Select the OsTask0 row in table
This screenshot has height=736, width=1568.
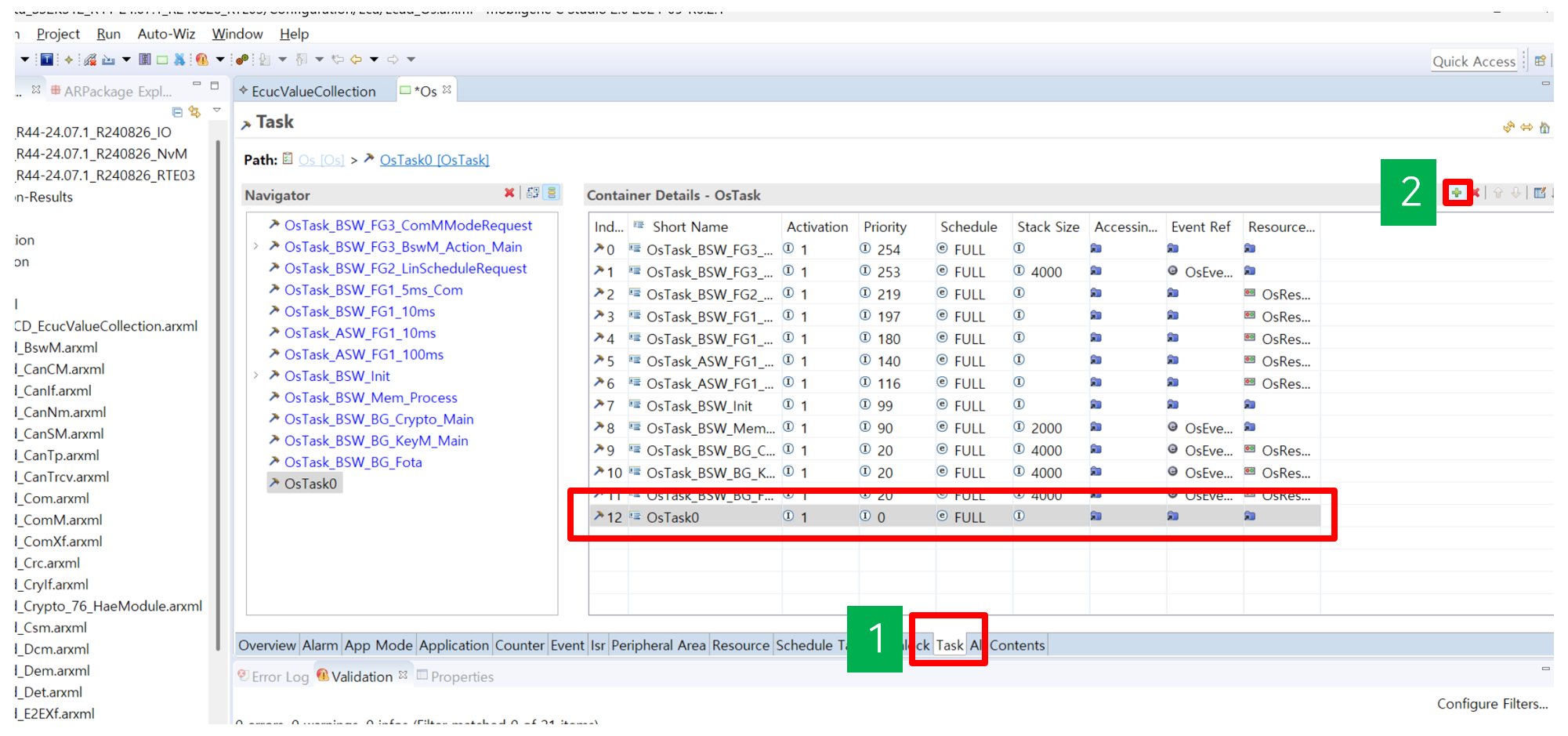pyautogui.click(x=672, y=517)
